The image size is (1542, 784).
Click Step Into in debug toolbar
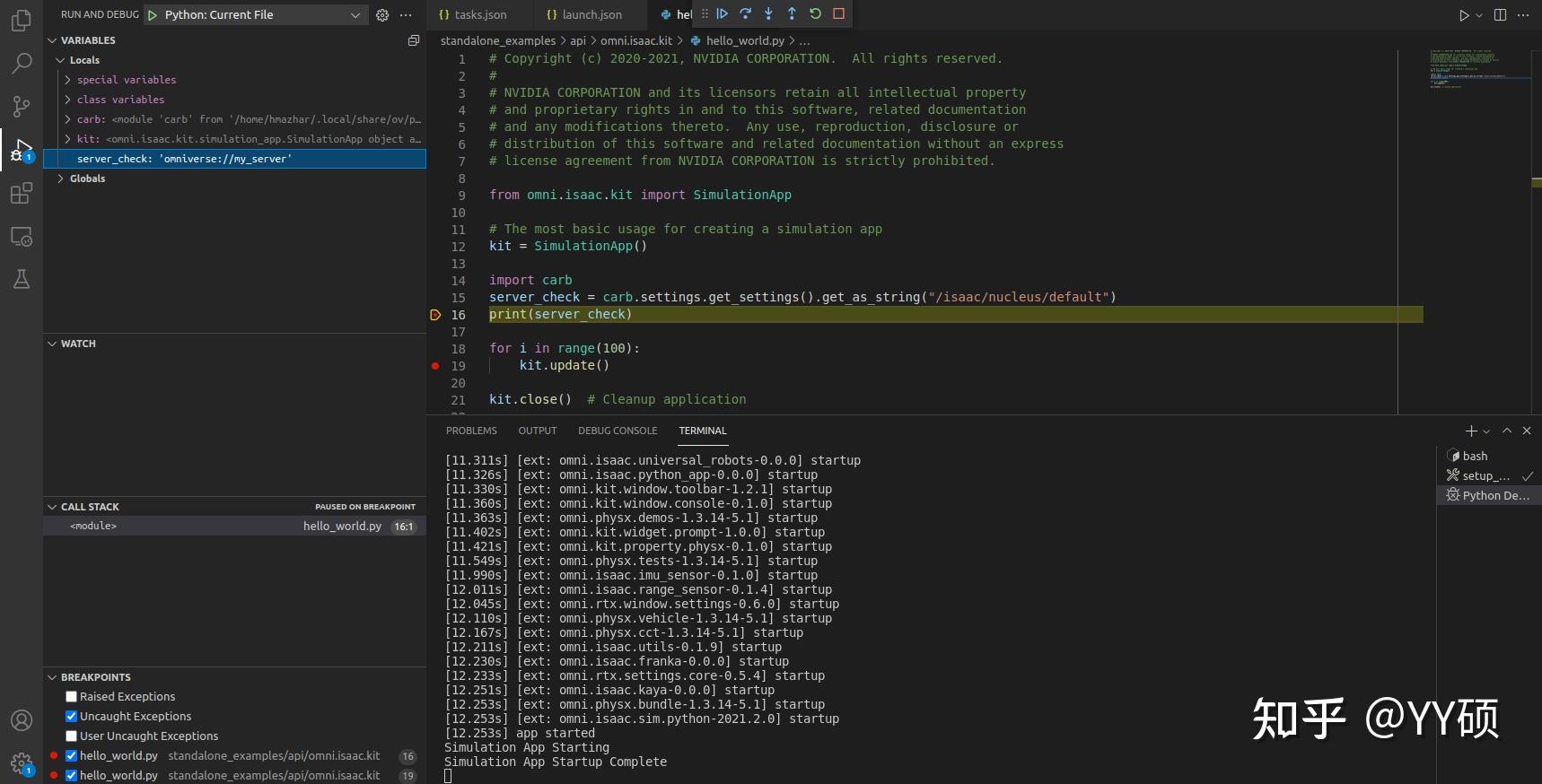[x=768, y=13]
